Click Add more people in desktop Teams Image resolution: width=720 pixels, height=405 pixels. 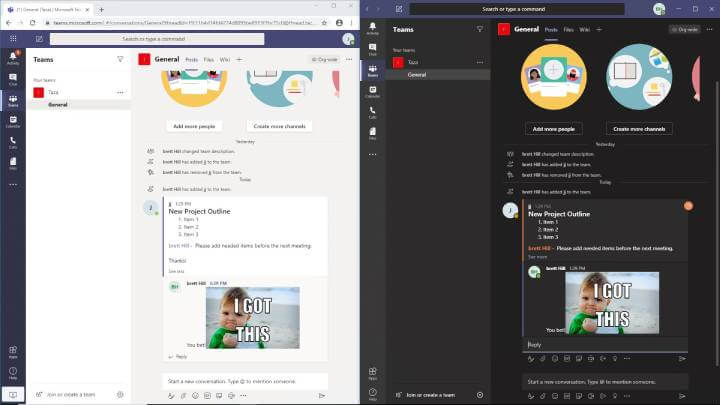pos(553,129)
